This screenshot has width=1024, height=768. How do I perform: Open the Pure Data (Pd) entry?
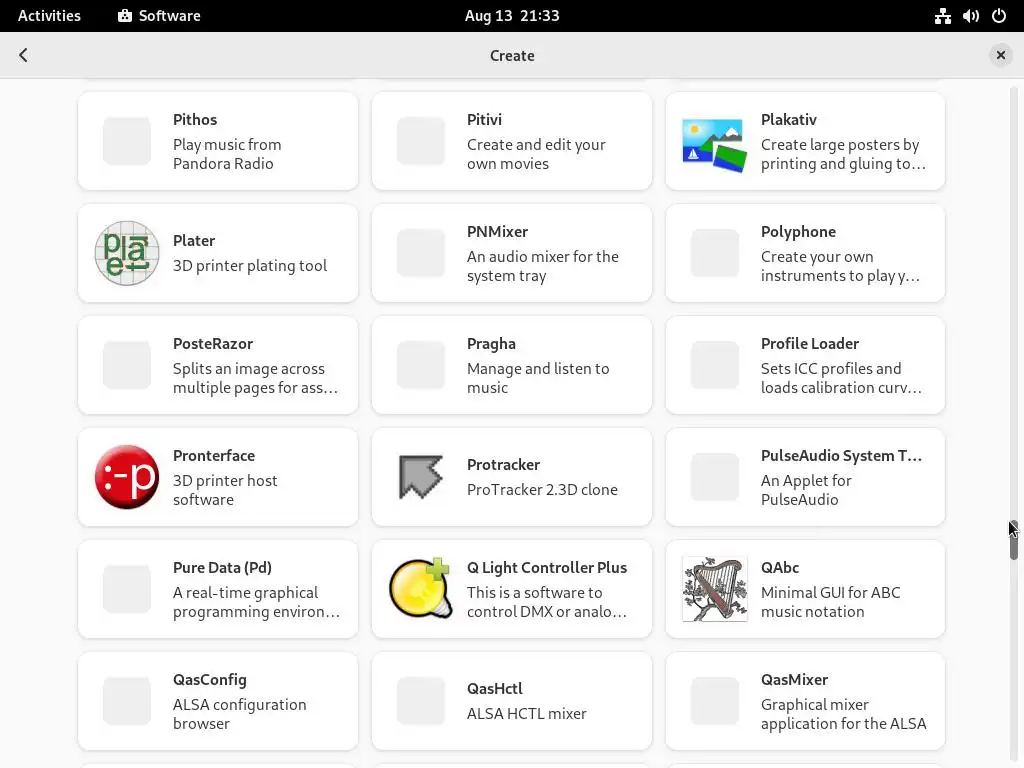pyautogui.click(x=218, y=589)
